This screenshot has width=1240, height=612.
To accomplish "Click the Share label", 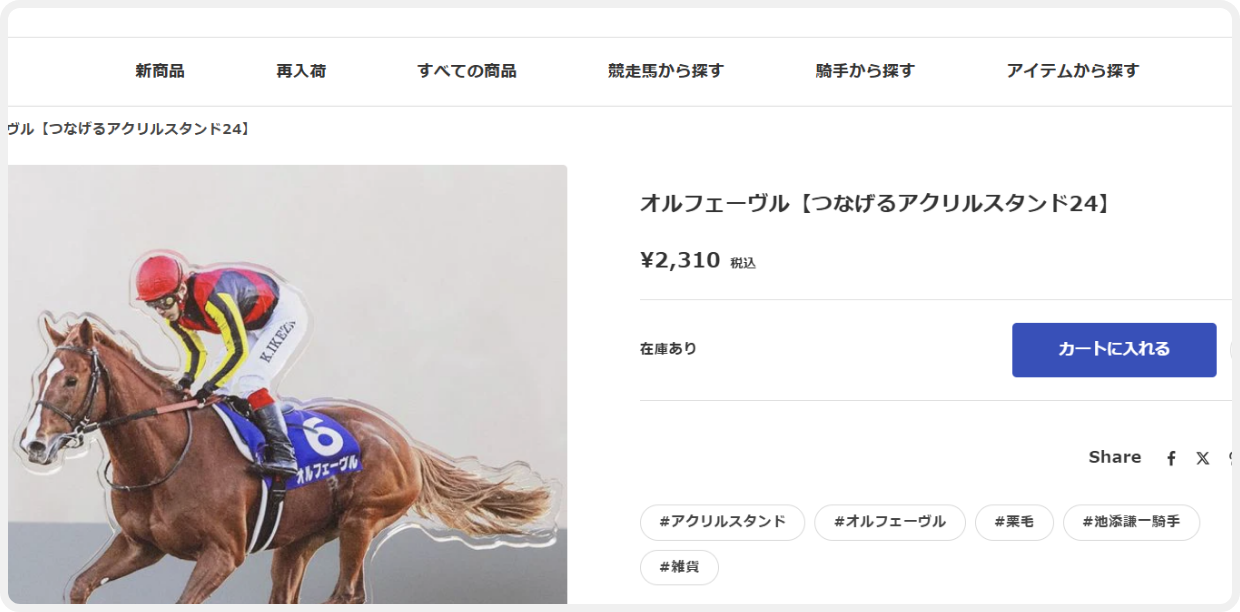I will click(x=1115, y=457).
